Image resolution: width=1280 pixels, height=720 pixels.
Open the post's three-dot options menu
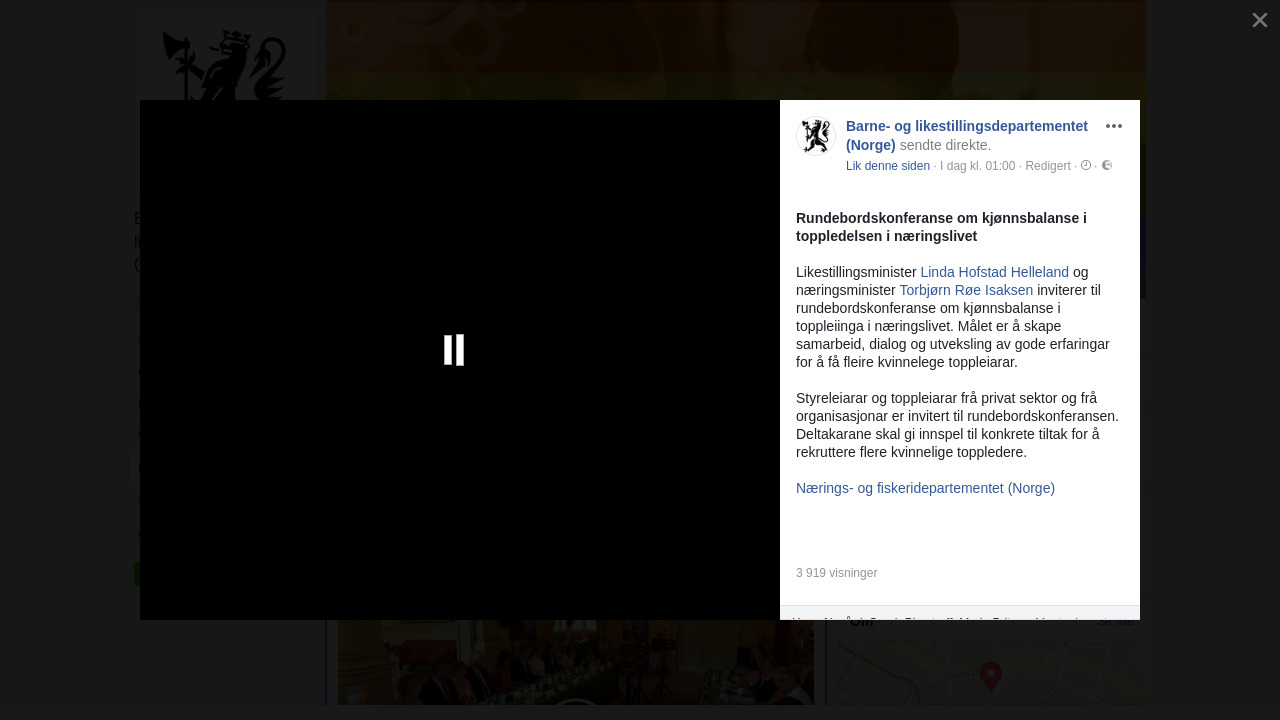click(1113, 126)
